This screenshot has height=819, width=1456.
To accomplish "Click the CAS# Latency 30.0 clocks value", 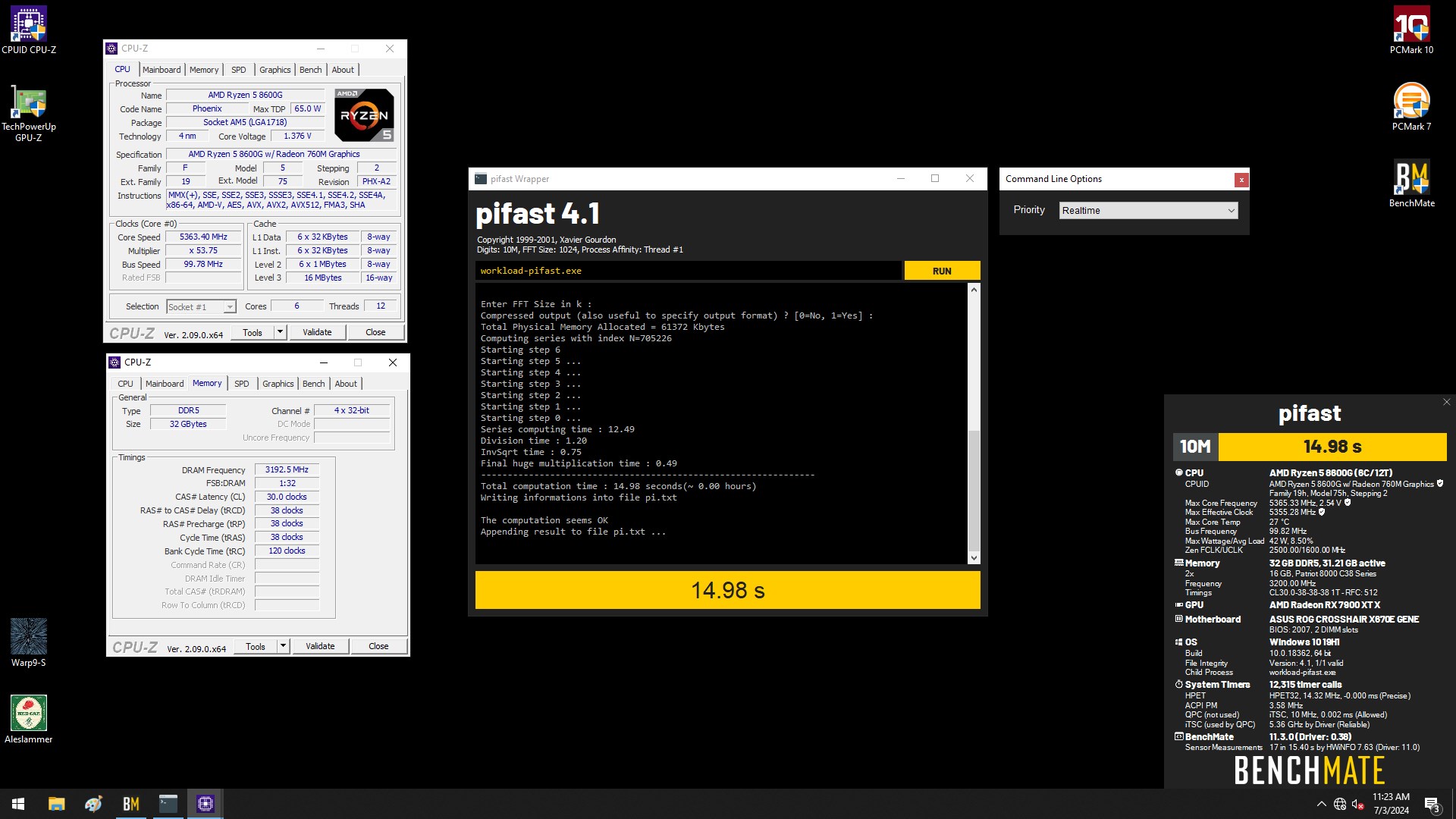I will [287, 497].
